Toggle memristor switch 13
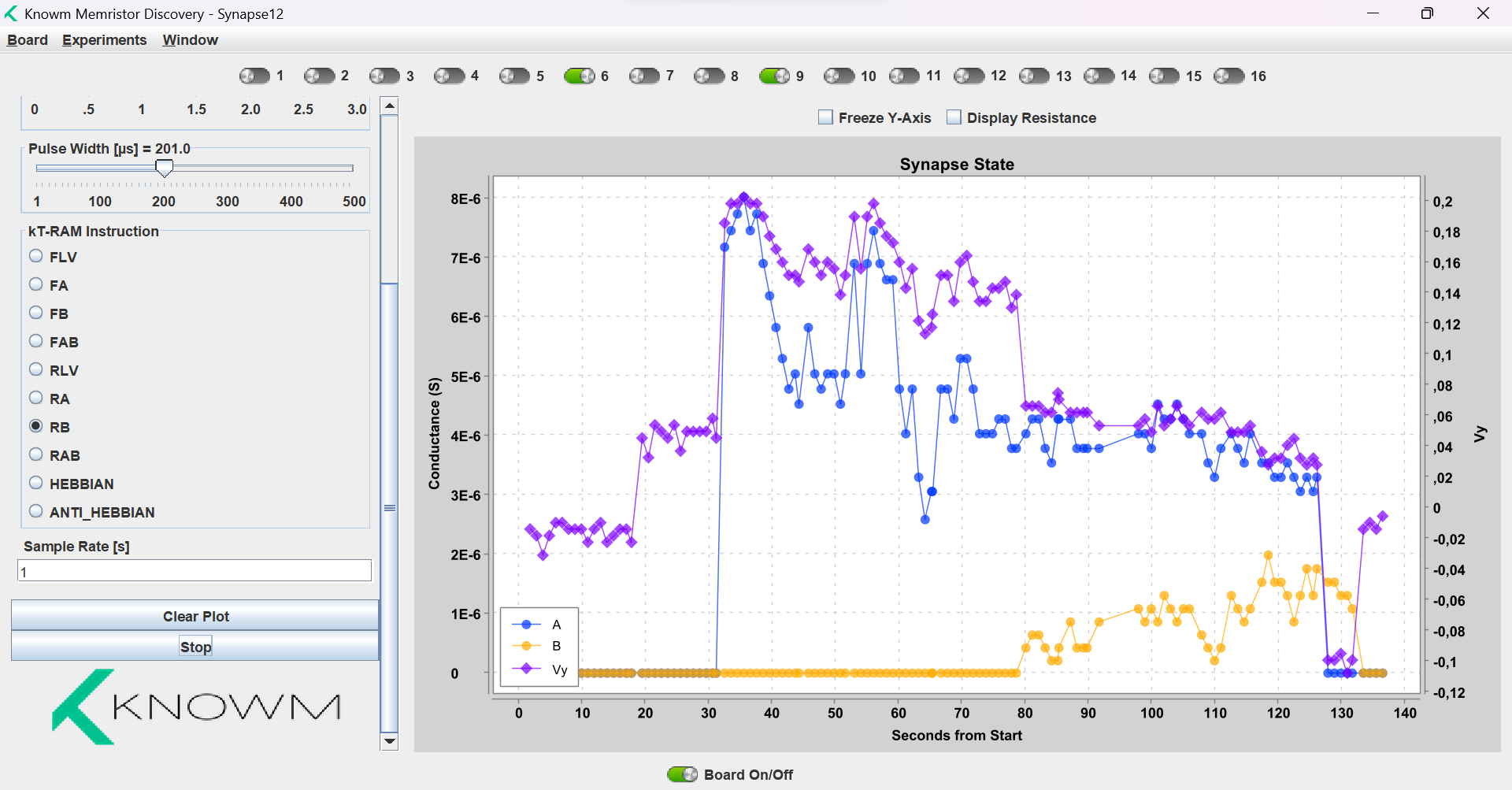This screenshot has height=790, width=1512. click(x=1034, y=76)
